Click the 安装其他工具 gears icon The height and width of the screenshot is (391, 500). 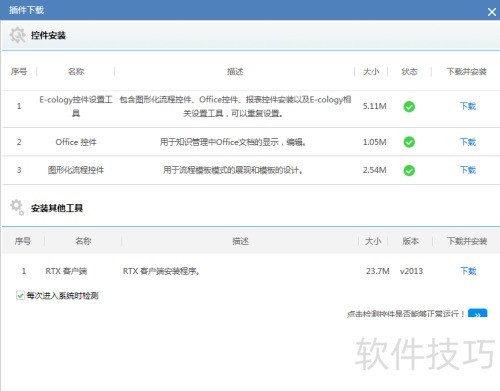[17, 208]
